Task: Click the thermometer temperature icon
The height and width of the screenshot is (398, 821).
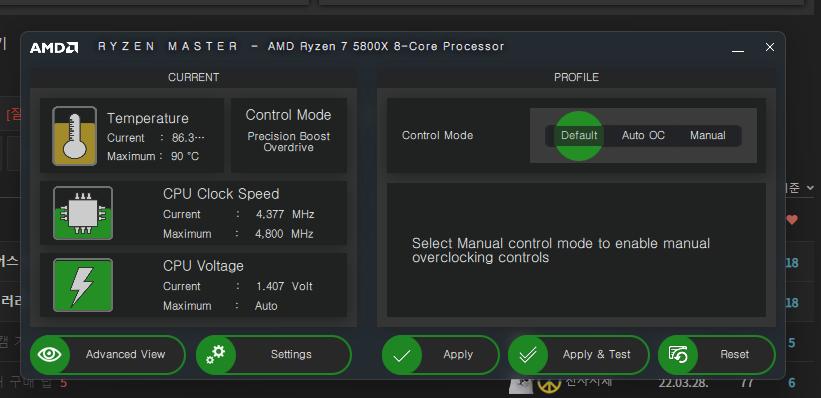Action: (x=74, y=136)
